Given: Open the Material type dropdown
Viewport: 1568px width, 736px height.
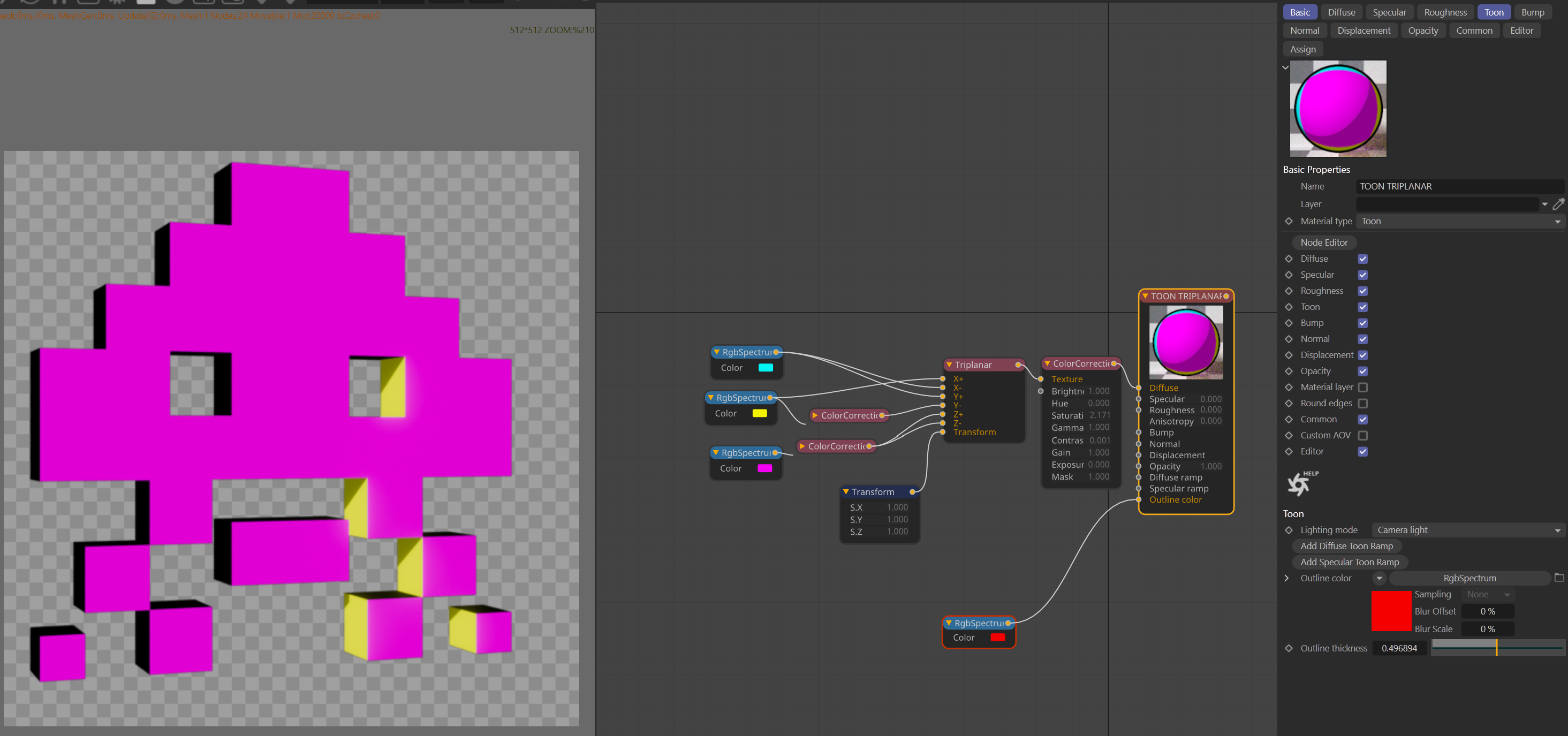Looking at the screenshot, I should 1460,221.
